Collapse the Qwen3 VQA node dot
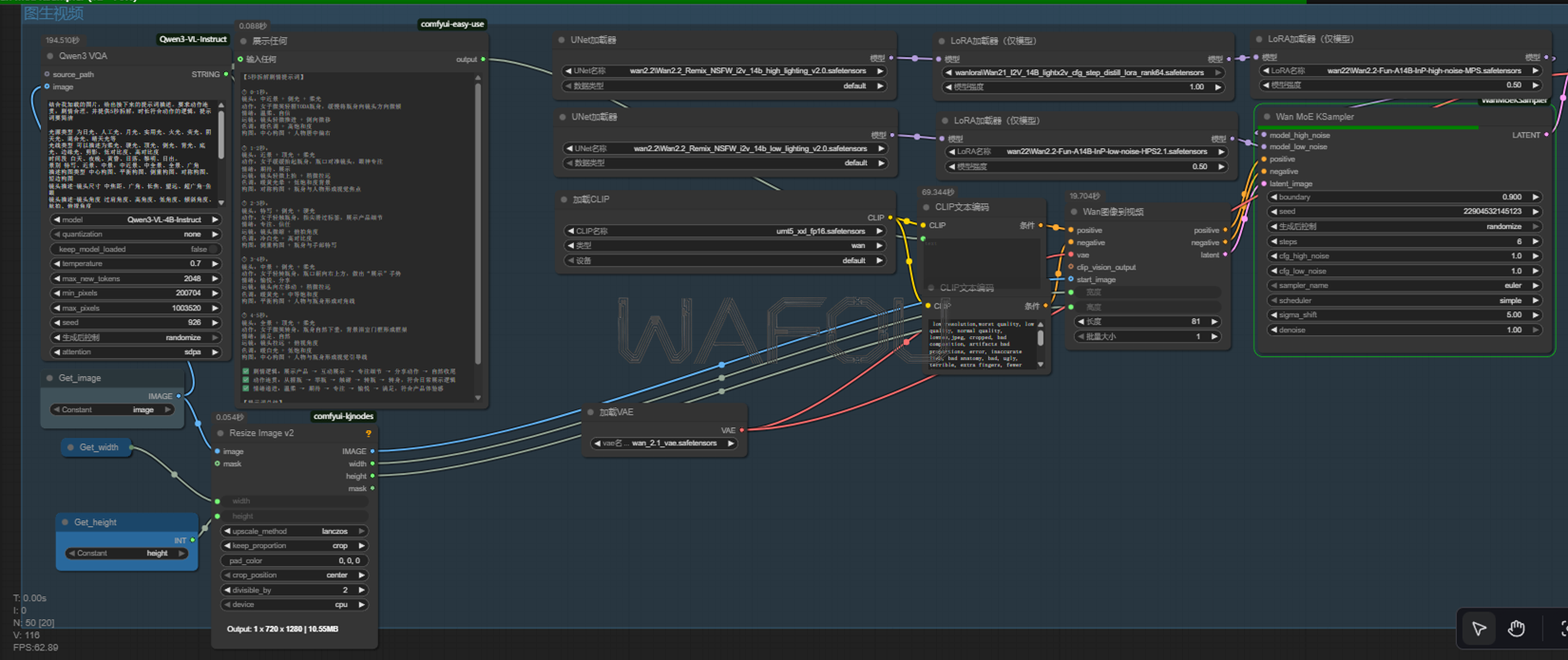The width and height of the screenshot is (1568, 660). point(50,56)
